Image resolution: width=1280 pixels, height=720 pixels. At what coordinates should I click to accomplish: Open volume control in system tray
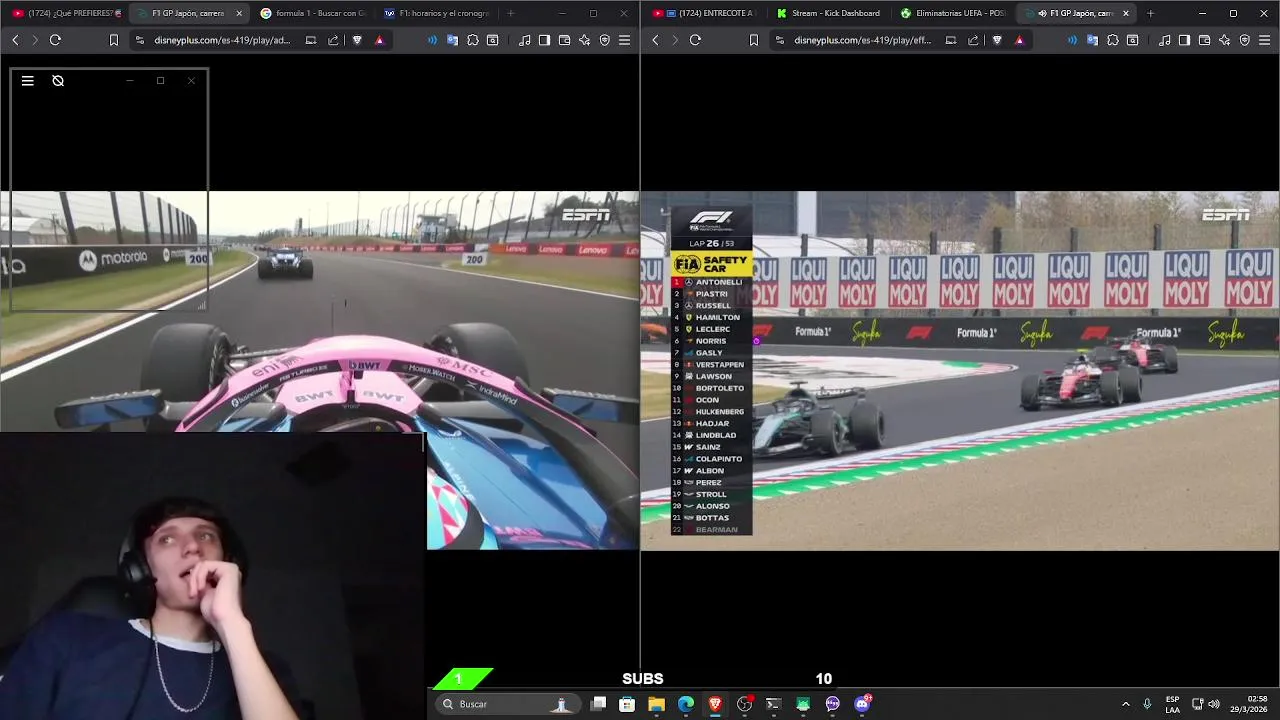tap(1214, 704)
